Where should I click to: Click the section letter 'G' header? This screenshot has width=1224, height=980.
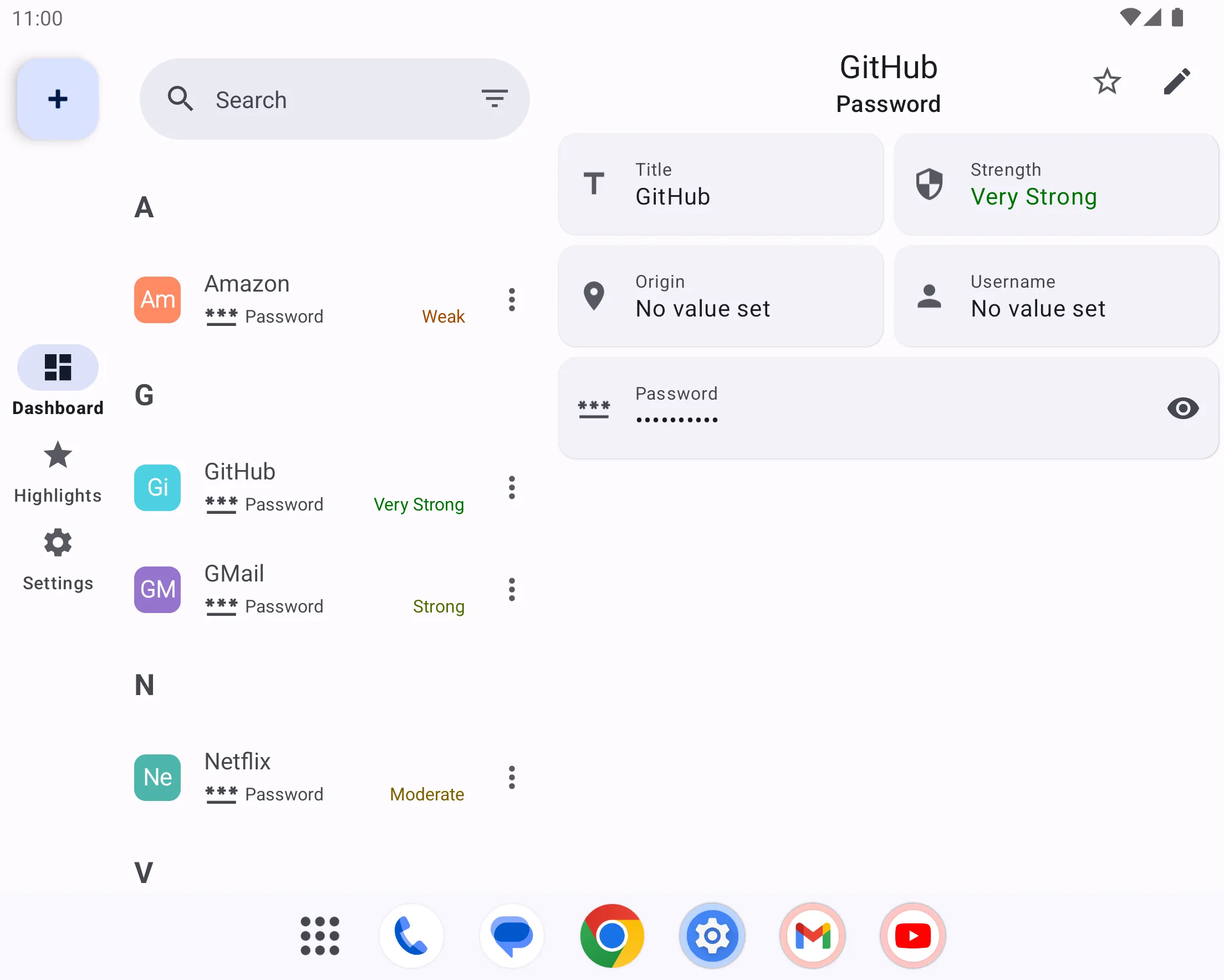pyautogui.click(x=144, y=395)
